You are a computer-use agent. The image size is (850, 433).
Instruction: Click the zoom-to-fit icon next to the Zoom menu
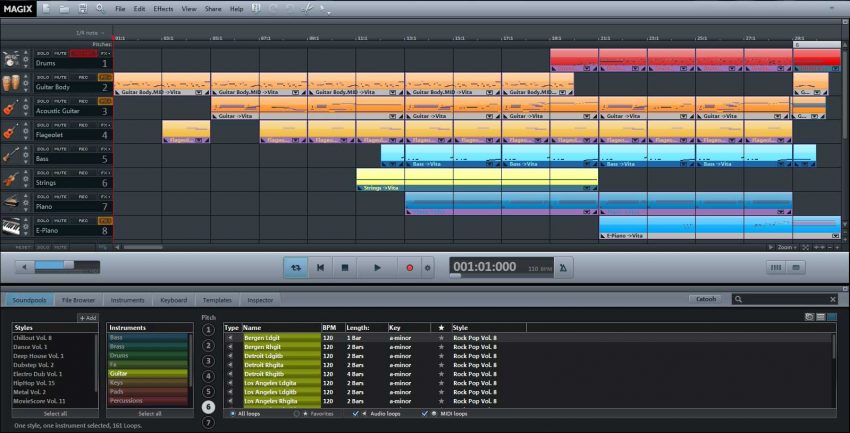point(806,247)
